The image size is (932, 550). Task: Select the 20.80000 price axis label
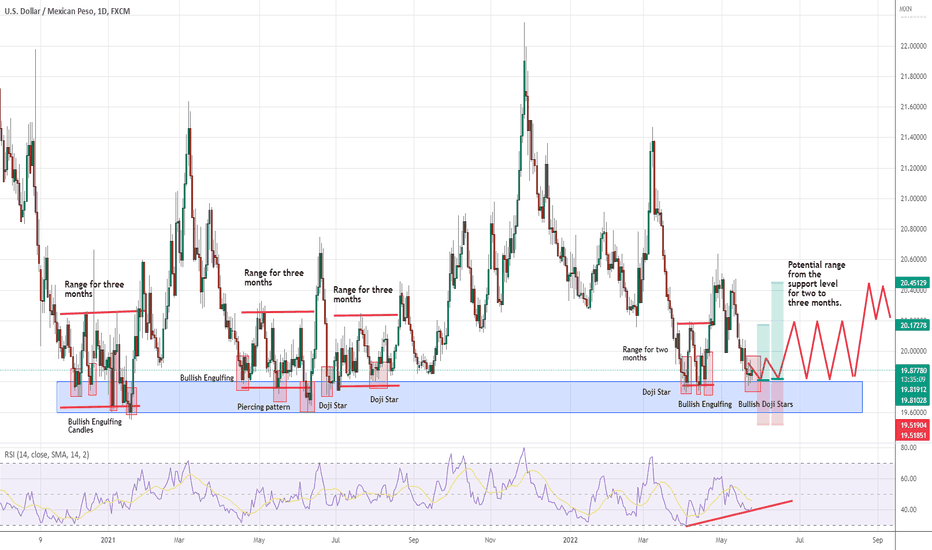pyautogui.click(x=913, y=229)
